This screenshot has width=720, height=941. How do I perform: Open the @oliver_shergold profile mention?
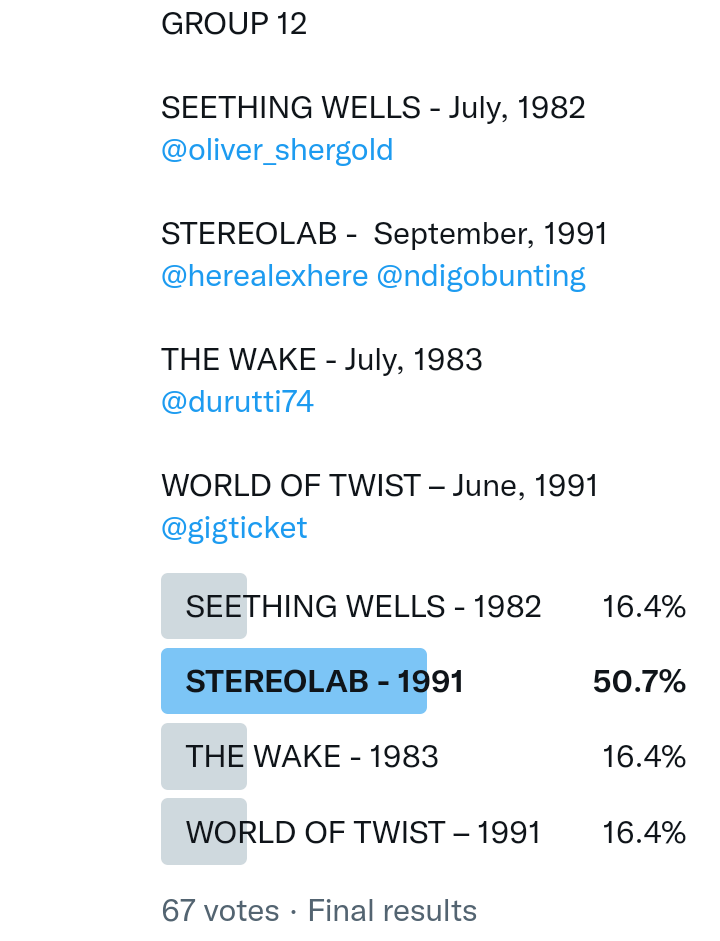pyautogui.click(x=277, y=150)
